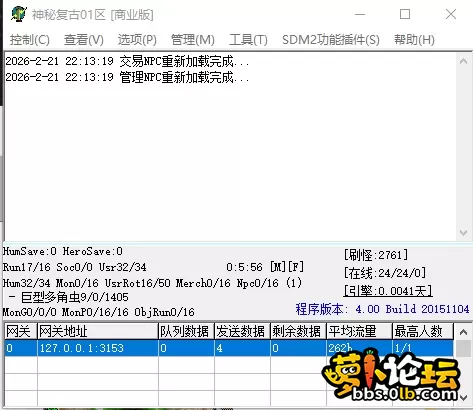Viewport: 473px width, 410px height.
Task: Maximize the 神秘复古01区 window
Action: pyautogui.click(x=405, y=14)
